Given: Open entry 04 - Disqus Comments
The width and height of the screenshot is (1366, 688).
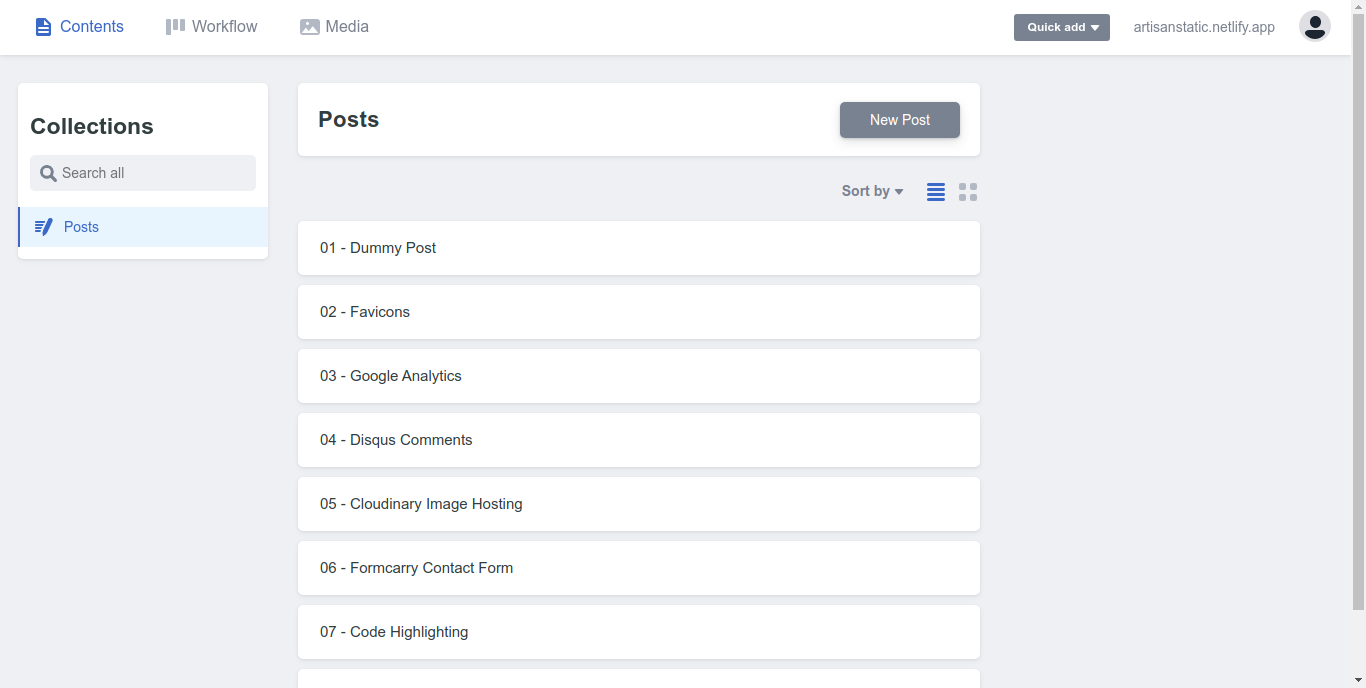Looking at the screenshot, I should pos(639,440).
